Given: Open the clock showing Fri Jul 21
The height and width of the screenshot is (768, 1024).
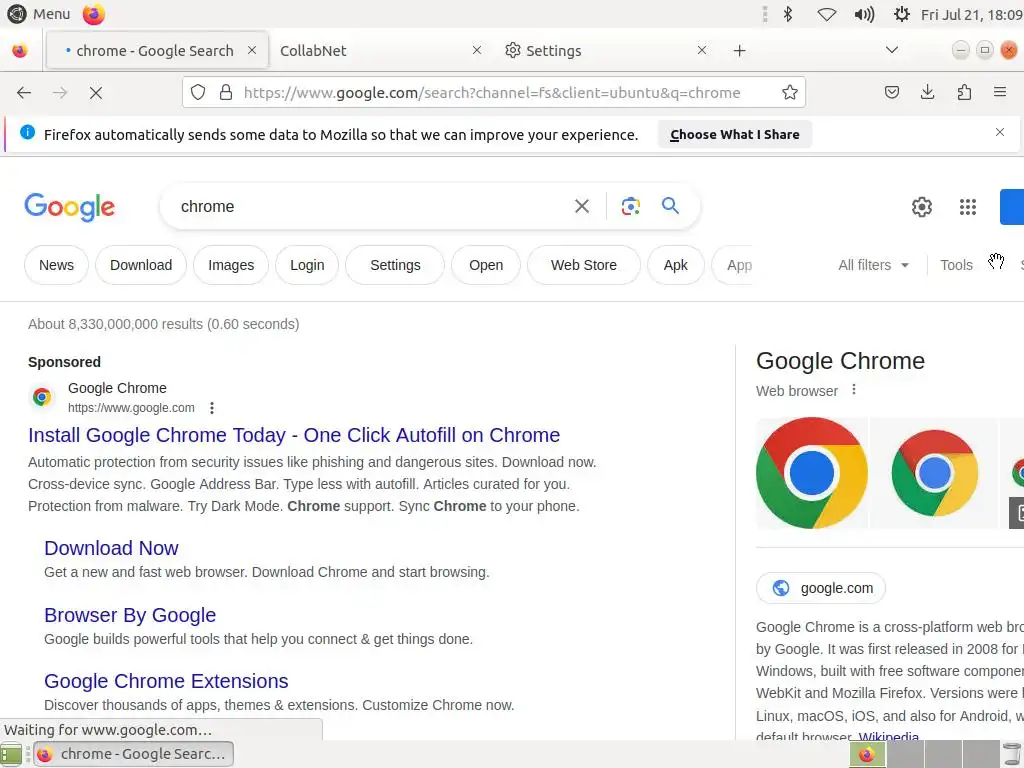Looking at the screenshot, I should click(x=971, y=14).
